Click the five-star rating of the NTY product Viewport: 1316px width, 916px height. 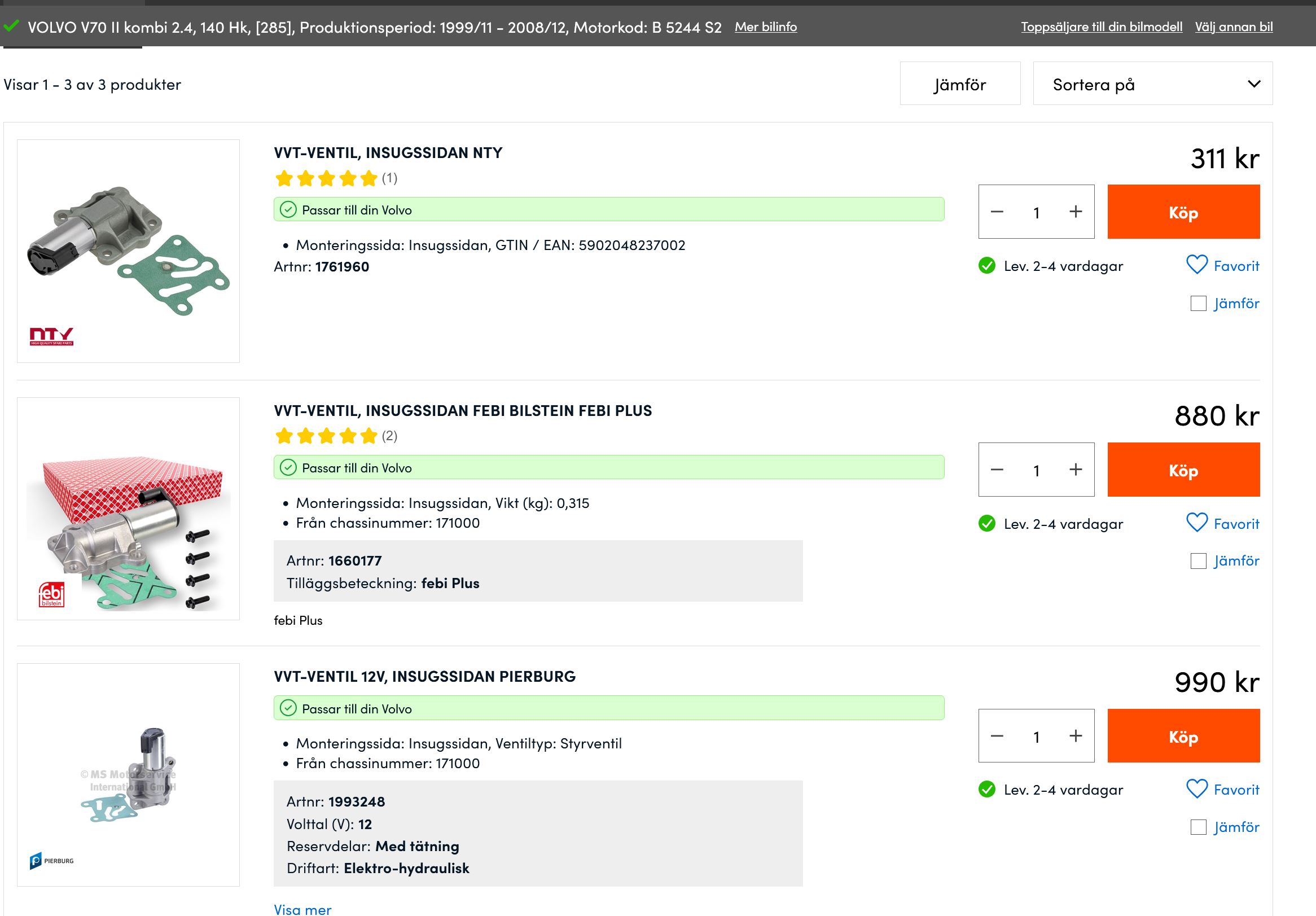click(326, 178)
